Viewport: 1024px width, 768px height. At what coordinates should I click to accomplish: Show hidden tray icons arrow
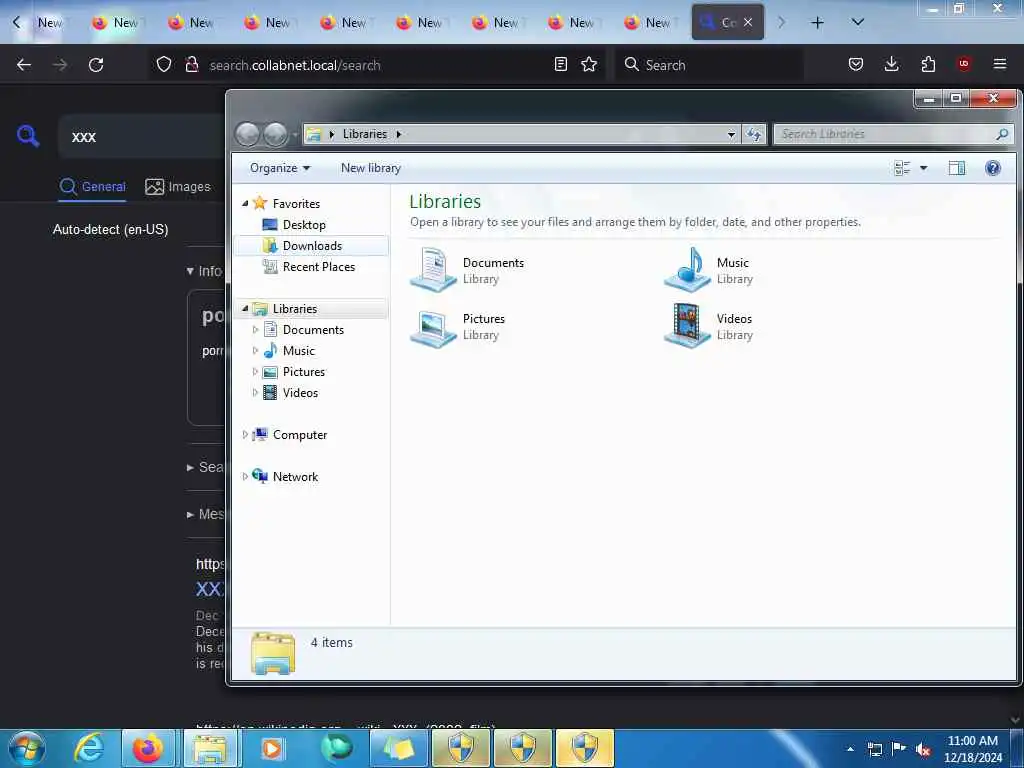[850, 749]
